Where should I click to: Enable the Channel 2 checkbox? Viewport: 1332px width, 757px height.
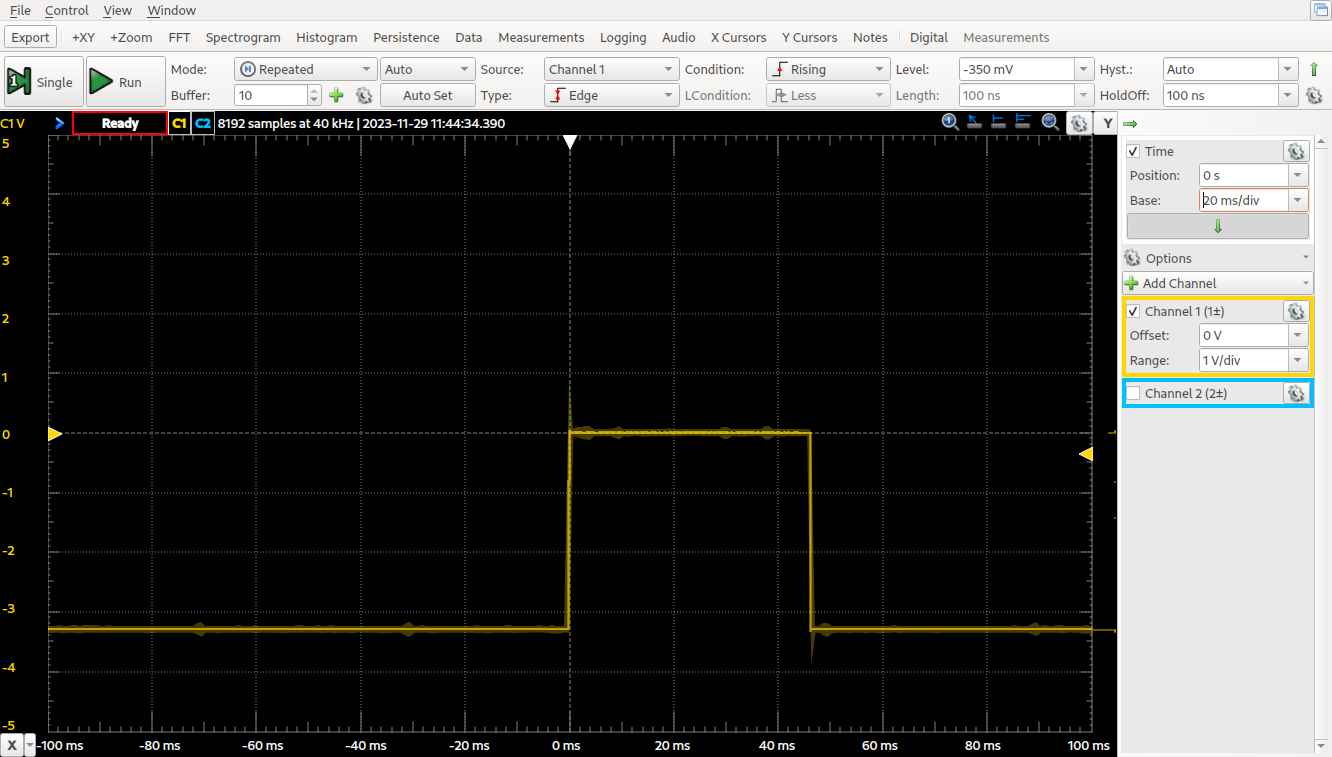click(x=1133, y=393)
